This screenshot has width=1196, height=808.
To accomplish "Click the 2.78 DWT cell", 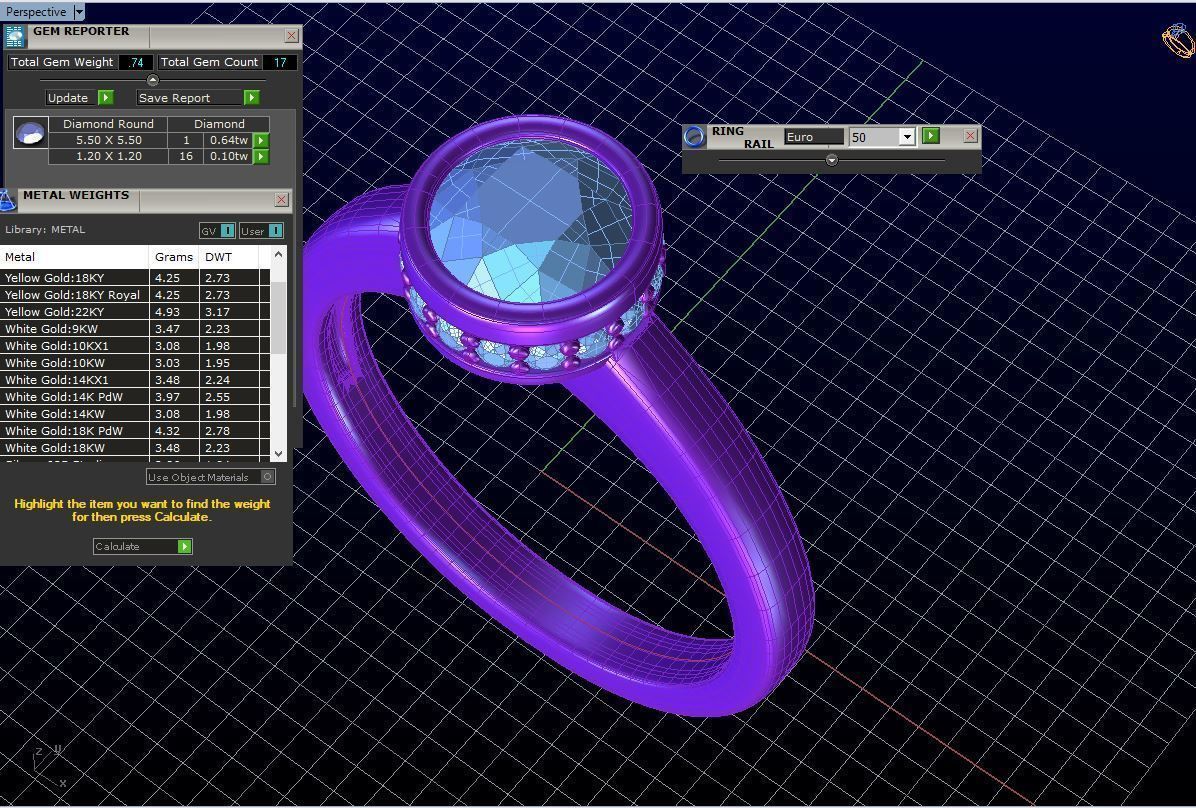I will click(229, 430).
